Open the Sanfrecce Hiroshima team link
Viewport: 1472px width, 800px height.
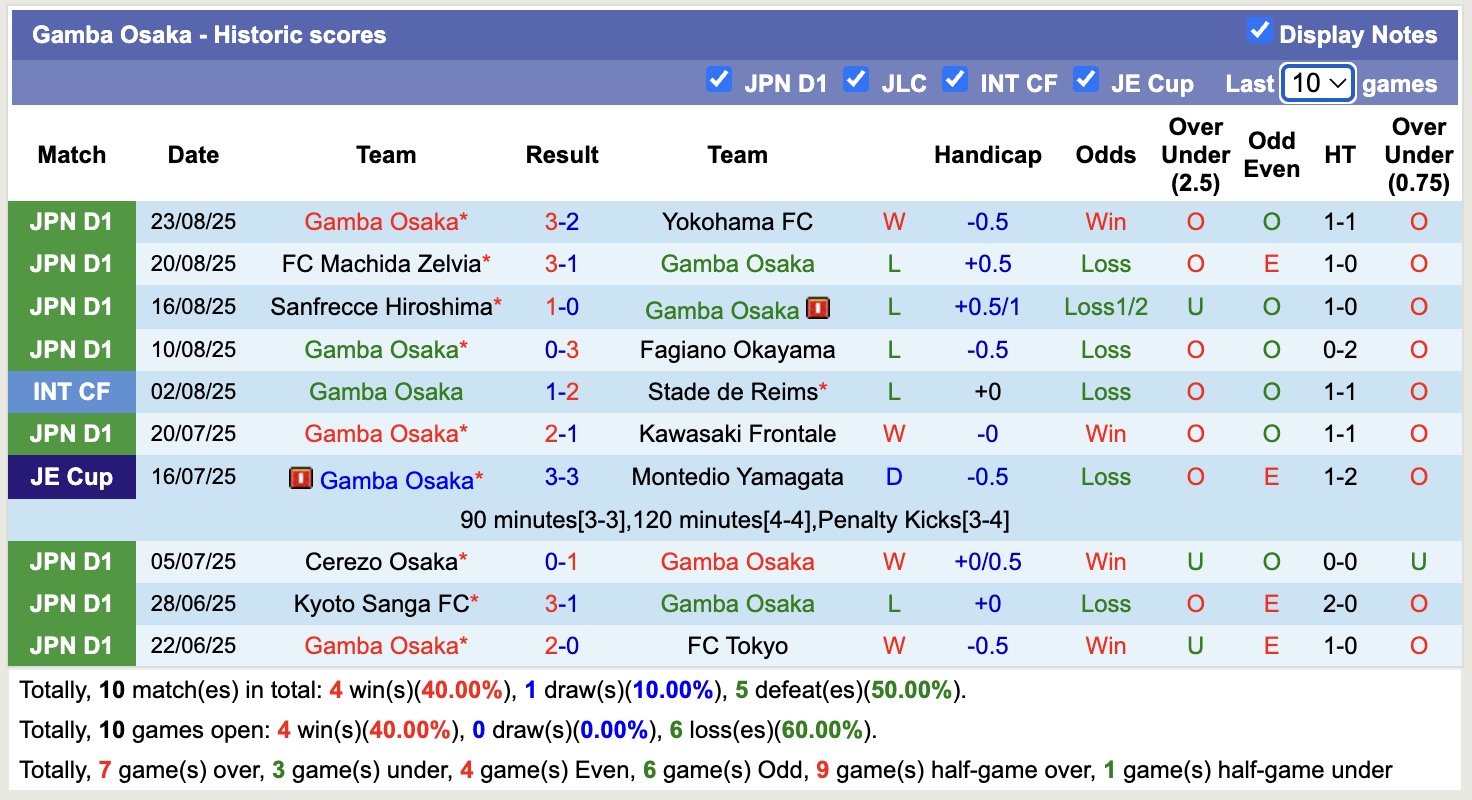[x=381, y=307]
